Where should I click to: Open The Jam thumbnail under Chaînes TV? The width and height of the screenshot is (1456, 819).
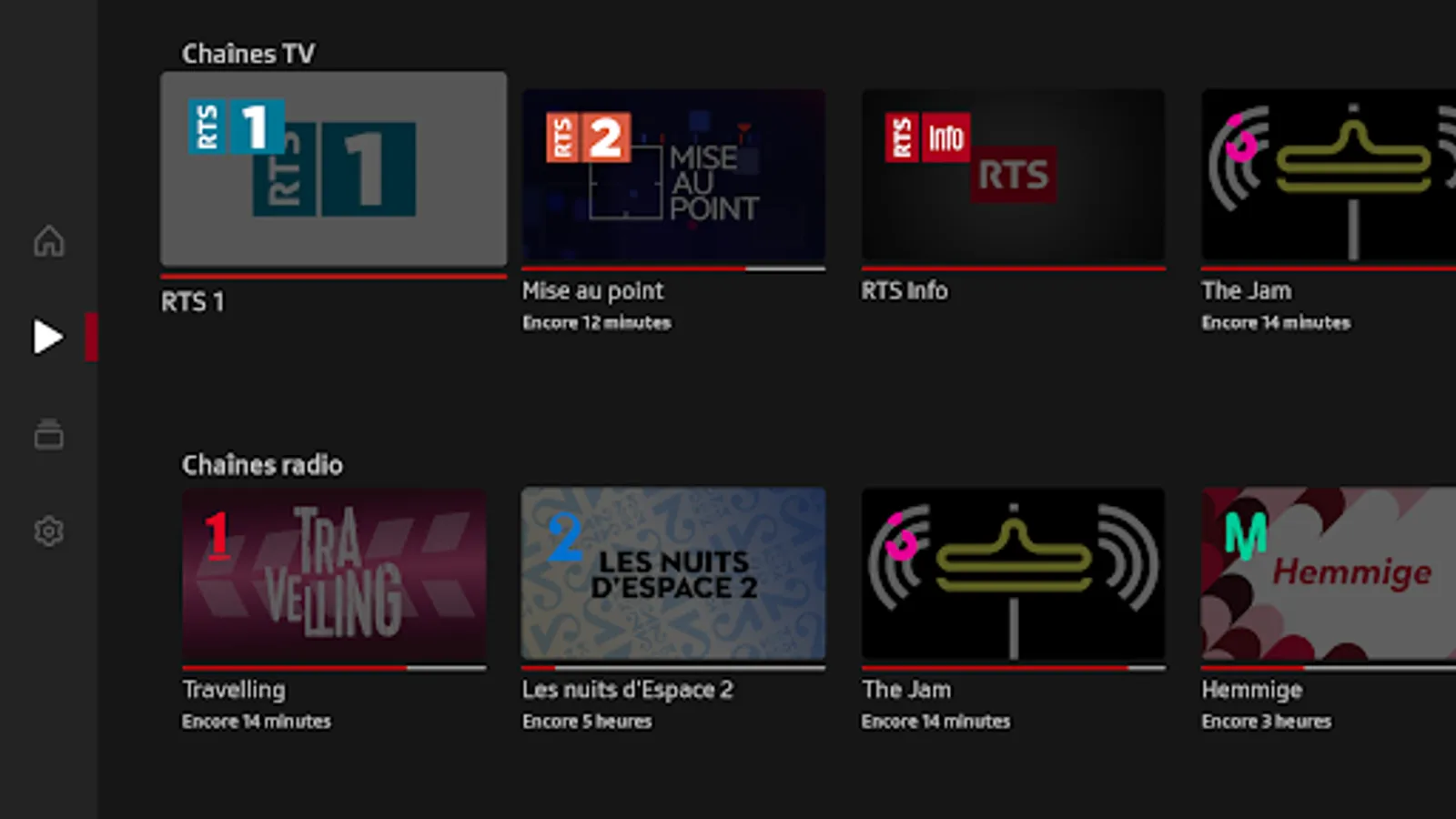[1329, 176]
